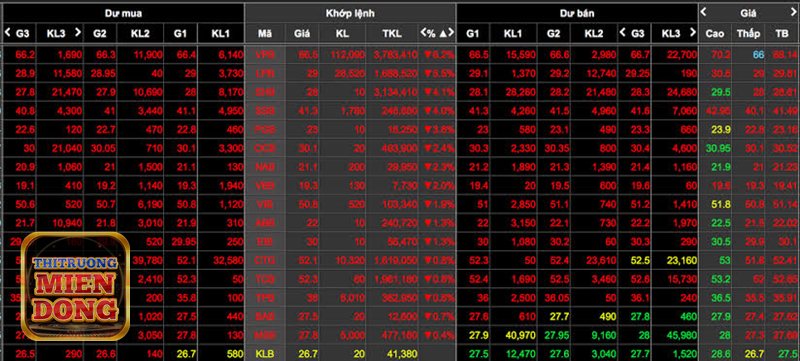Click yellow sell volume 40,970
This screenshot has width=800, height=361.
520,334
